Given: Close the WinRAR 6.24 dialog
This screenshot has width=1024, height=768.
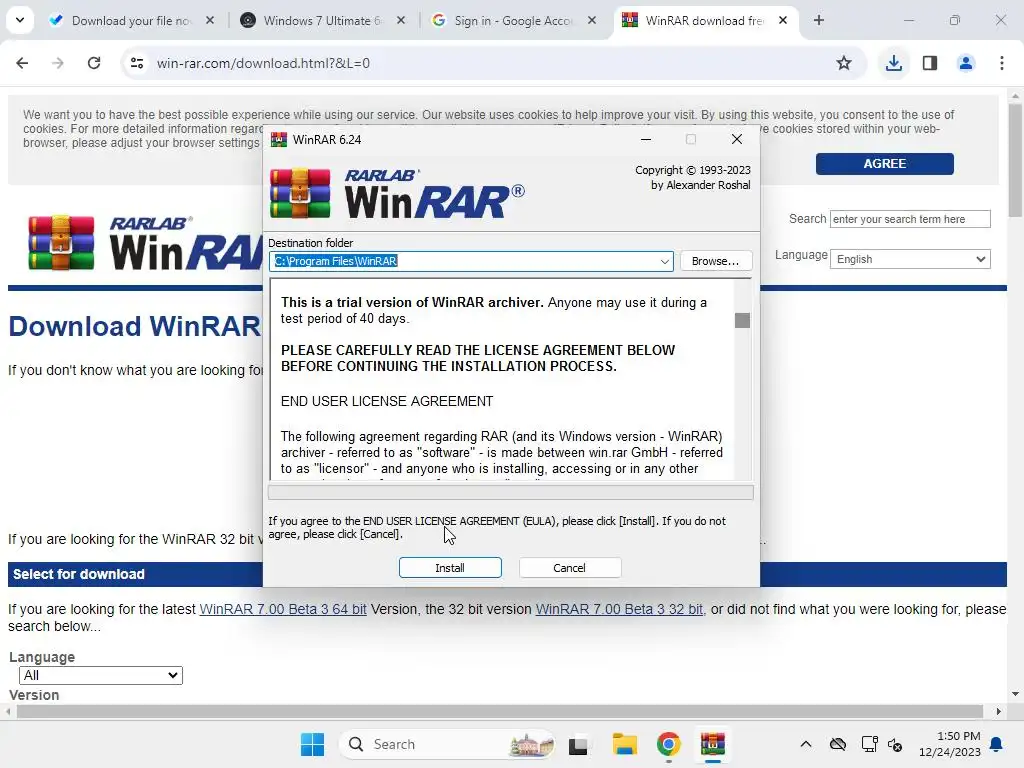Looking at the screenshot, I should pos(737,139).
